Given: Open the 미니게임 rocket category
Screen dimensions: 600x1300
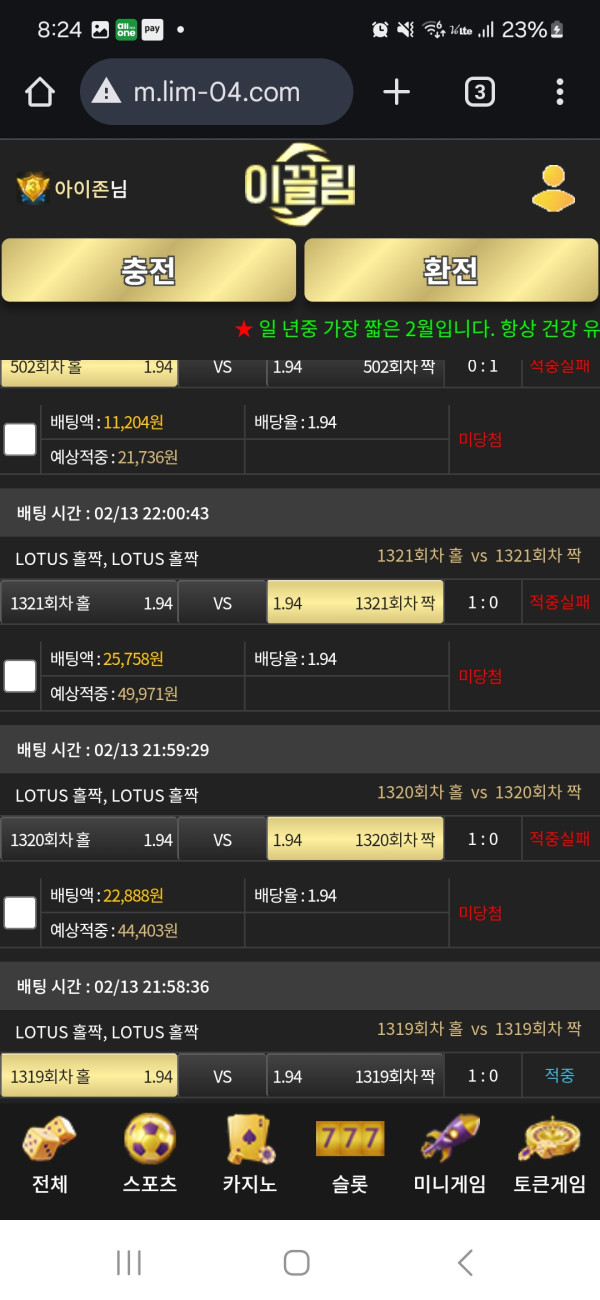Looking at the screenshot, I should [x=450, y=1155].
